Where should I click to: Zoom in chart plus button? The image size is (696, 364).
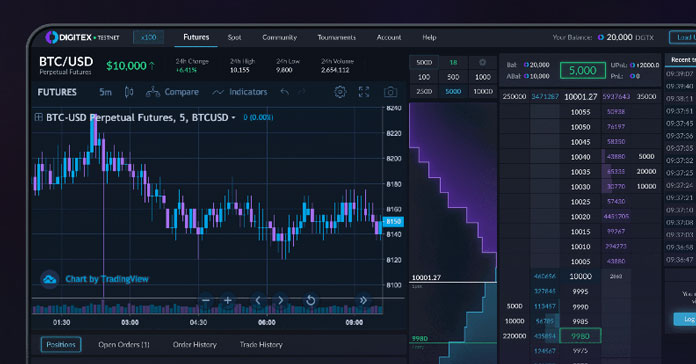228,301
